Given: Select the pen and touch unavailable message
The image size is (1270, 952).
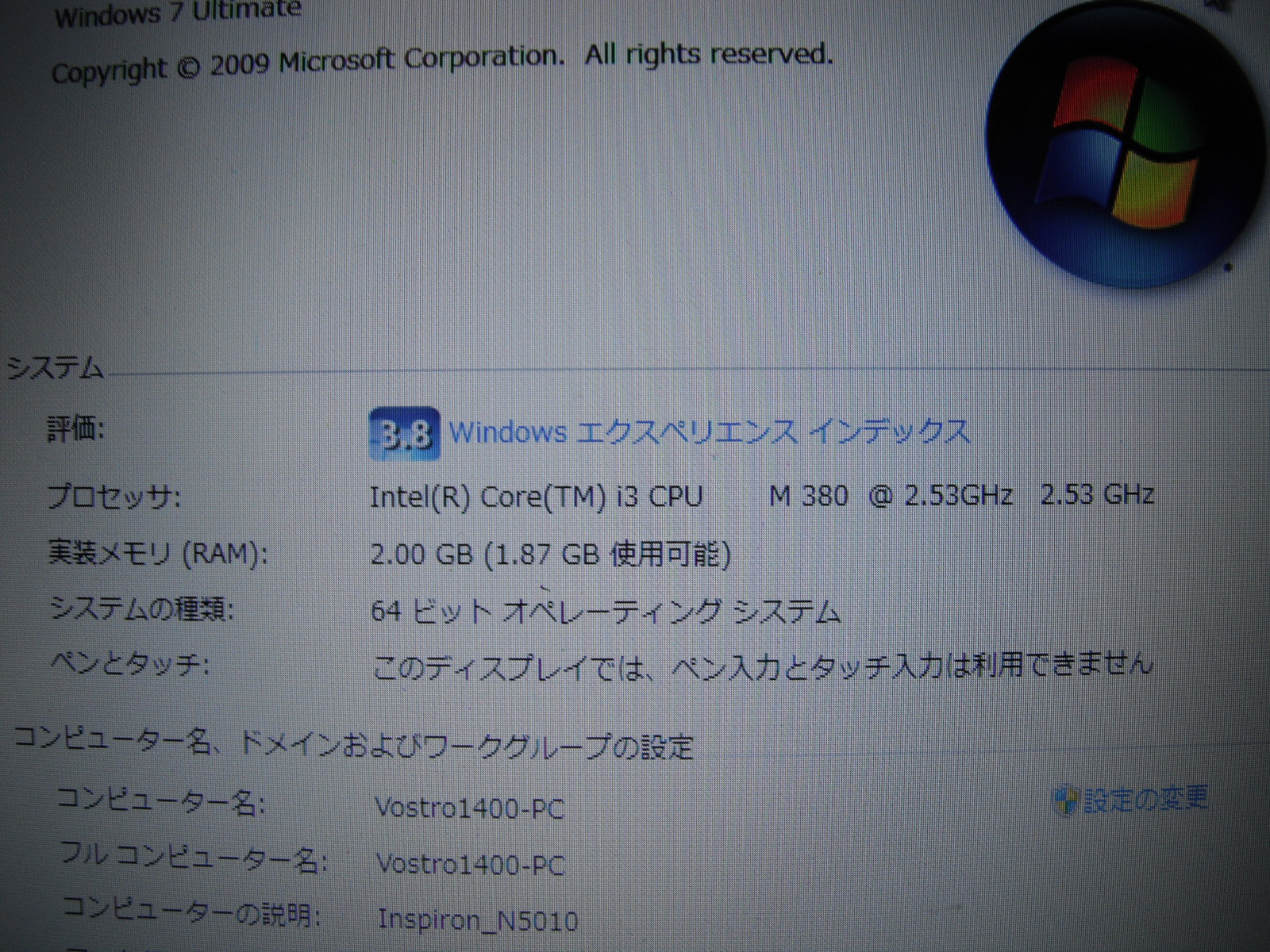Looking at the screenshot, I should 761,666.
